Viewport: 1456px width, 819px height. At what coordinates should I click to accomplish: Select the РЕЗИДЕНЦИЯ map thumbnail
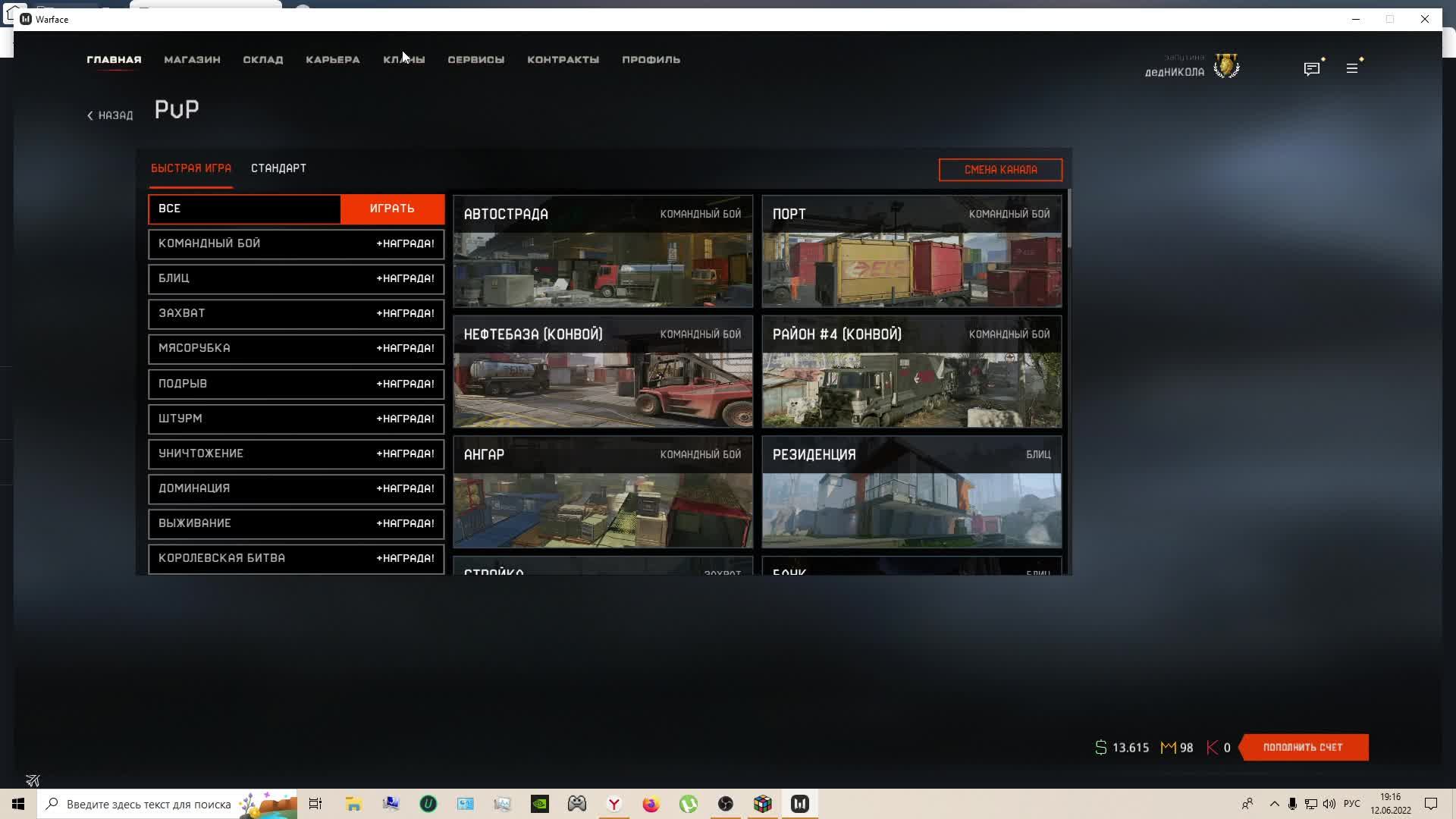point(912,492)
